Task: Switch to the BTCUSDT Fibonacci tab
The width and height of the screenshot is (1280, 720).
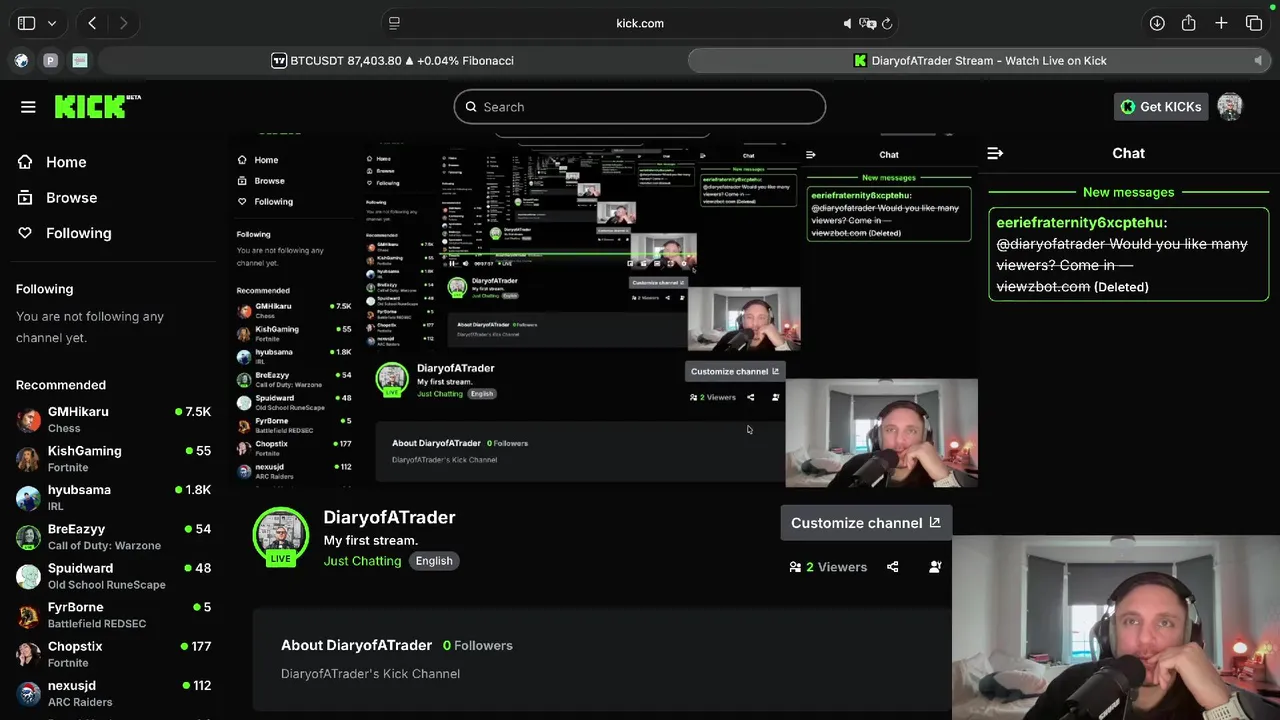Action: (392, 61)
